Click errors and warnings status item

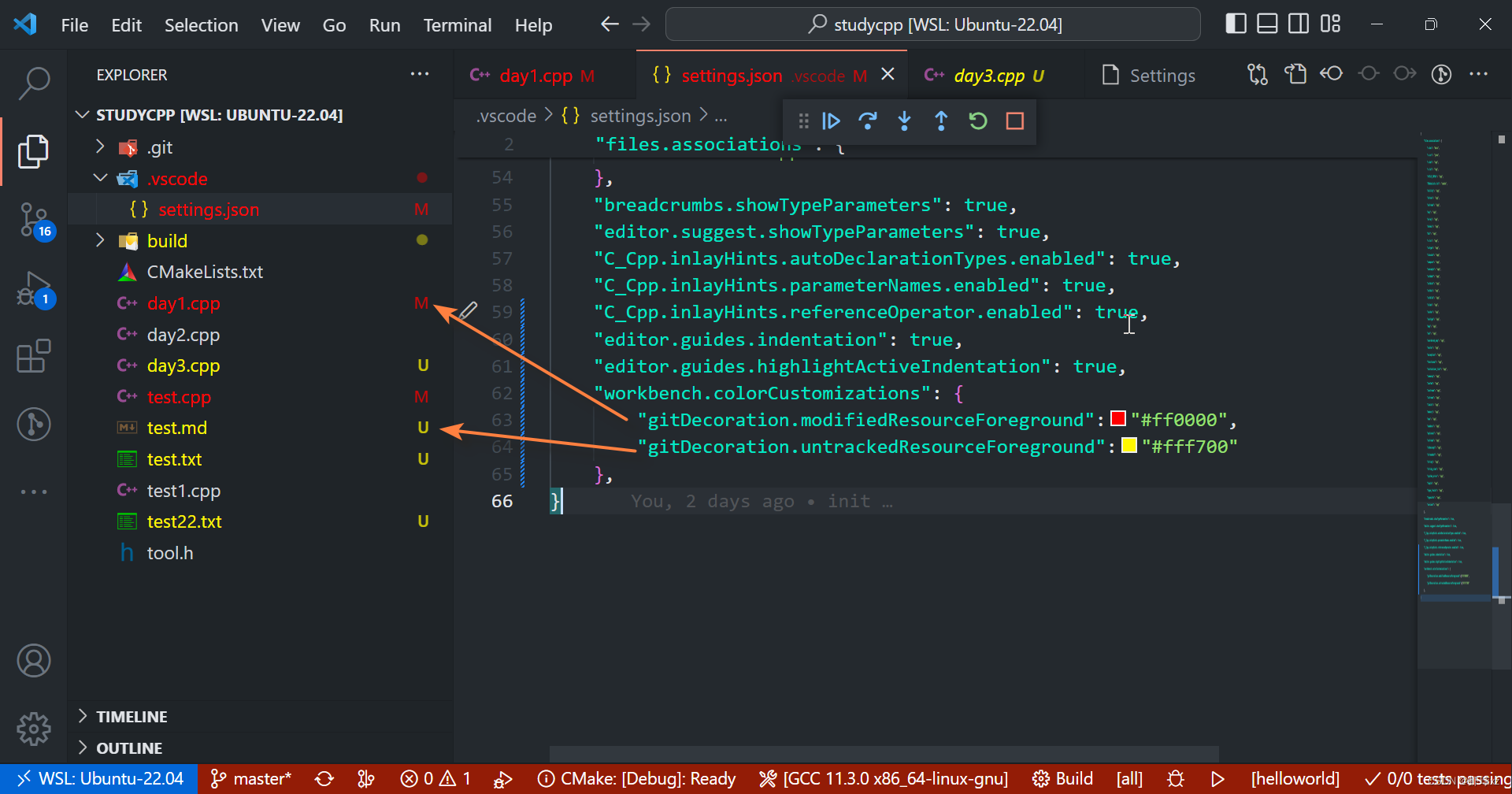(435, 779)
